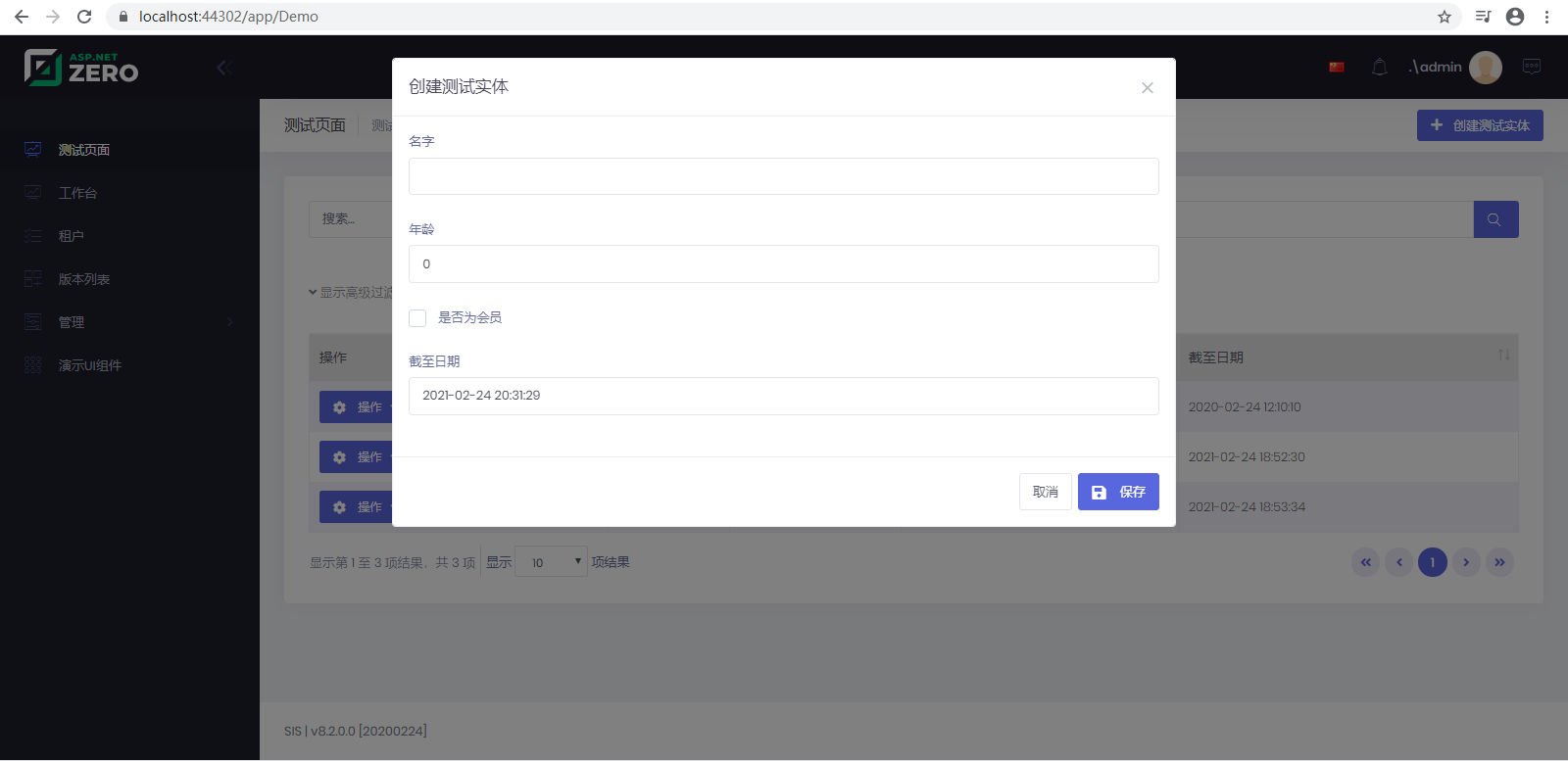Jump to the last results page

pos(1499,562)
